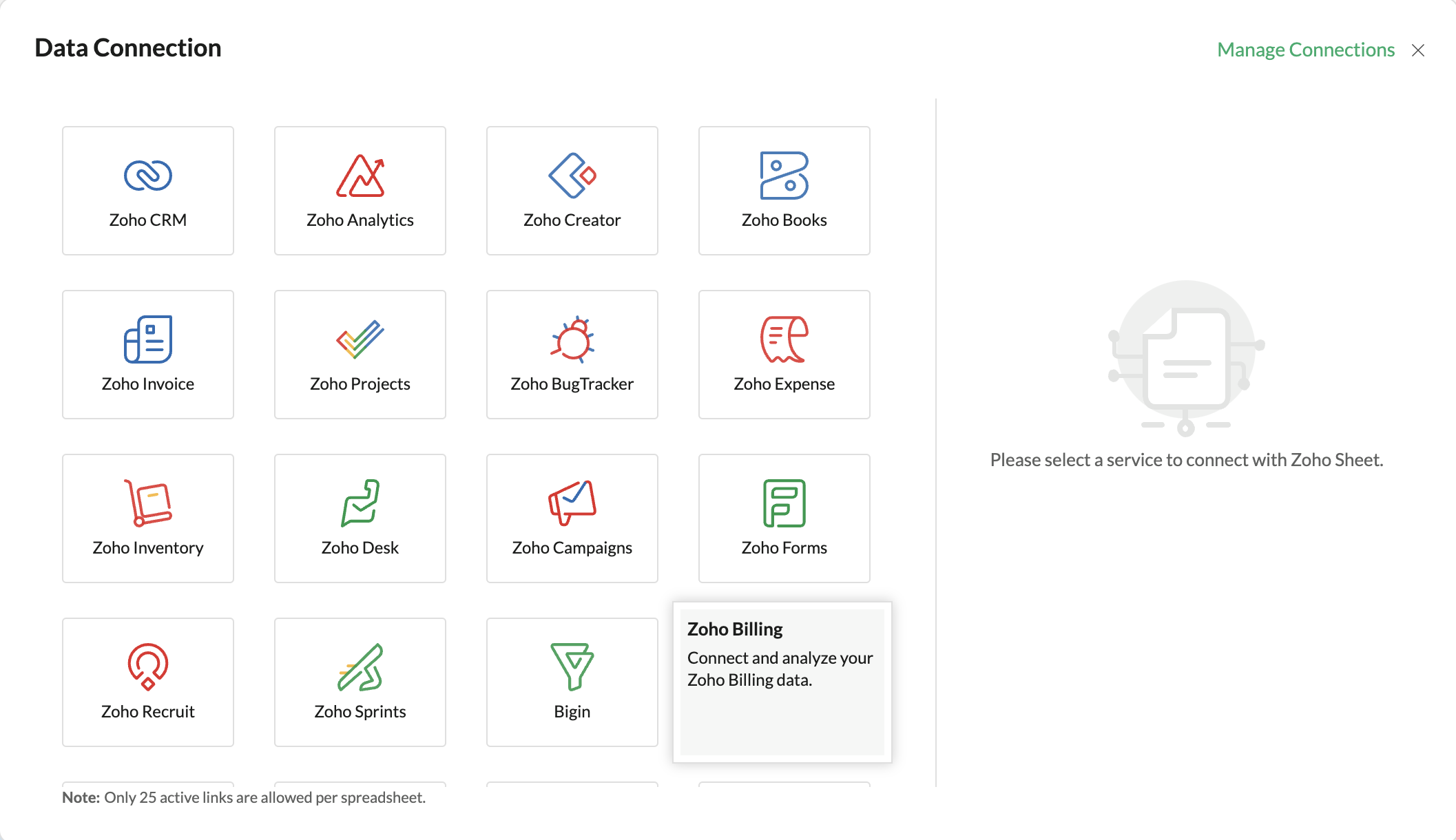Select the Zoho Invoice icon
This screenshot has width=1456, height=840.
pos(147,339)
